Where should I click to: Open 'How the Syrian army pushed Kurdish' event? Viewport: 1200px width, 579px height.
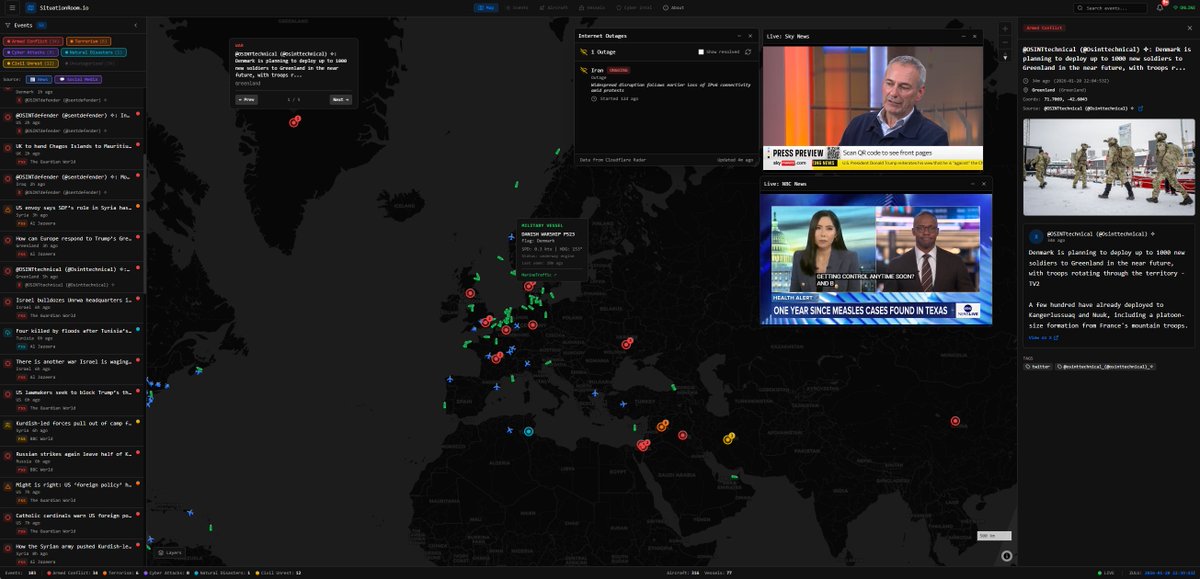(x=72, y=550)
